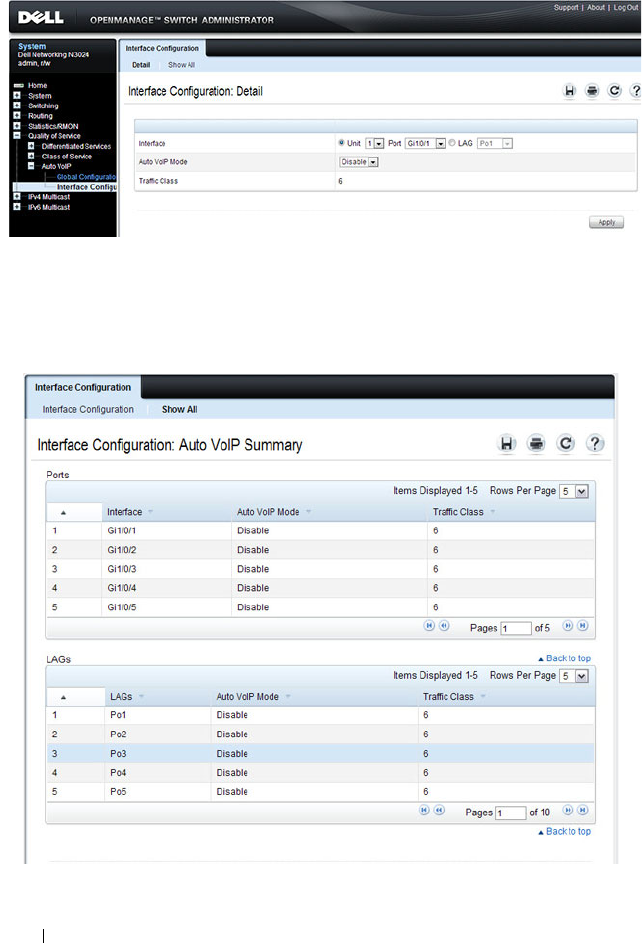Open the LAG Po1 dropdown
Screen dimensions: 642x943
495,143
